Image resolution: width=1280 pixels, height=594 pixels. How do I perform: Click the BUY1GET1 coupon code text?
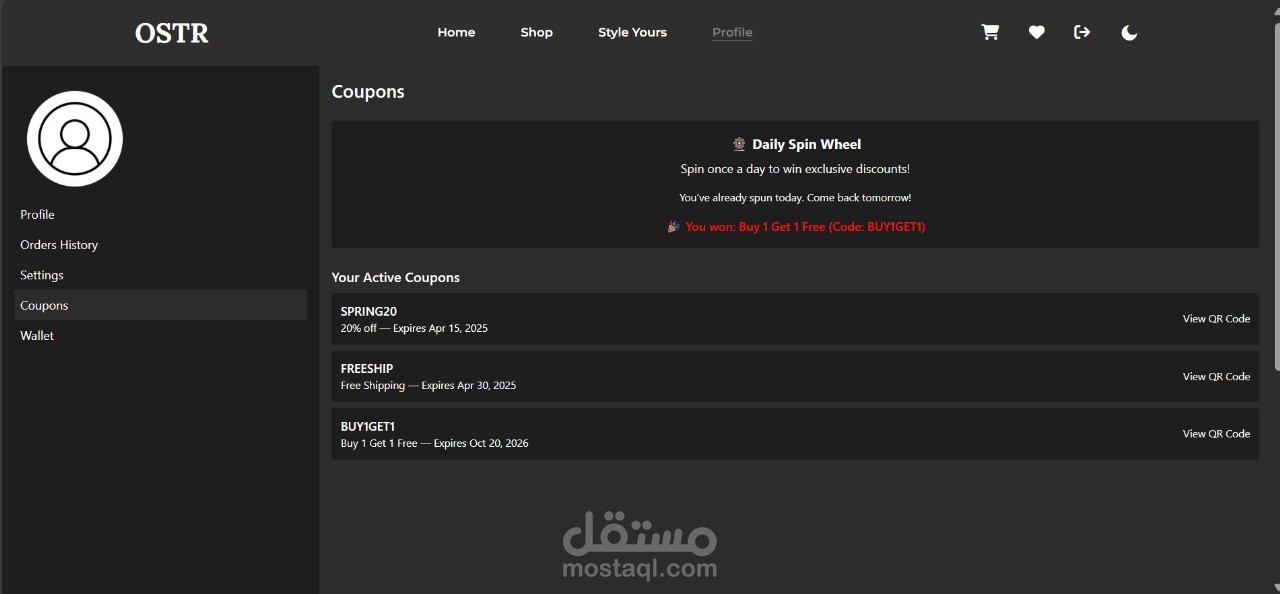(367, 426)
